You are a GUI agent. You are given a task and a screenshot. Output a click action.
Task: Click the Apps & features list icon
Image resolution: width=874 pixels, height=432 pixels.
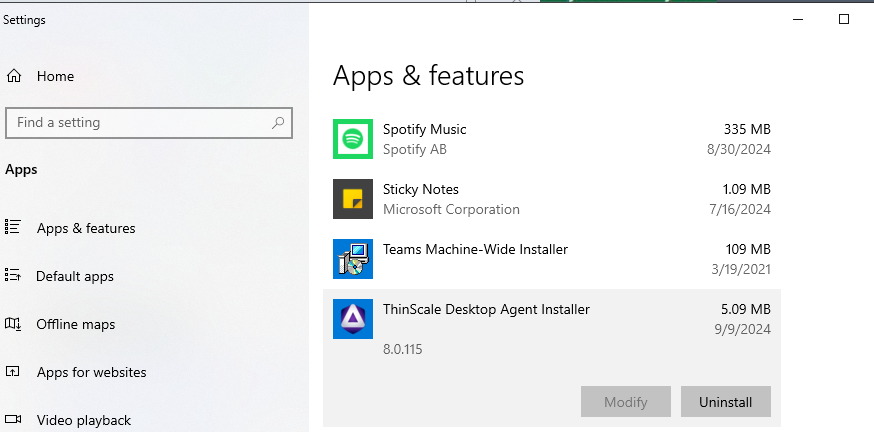click(13, 227)
